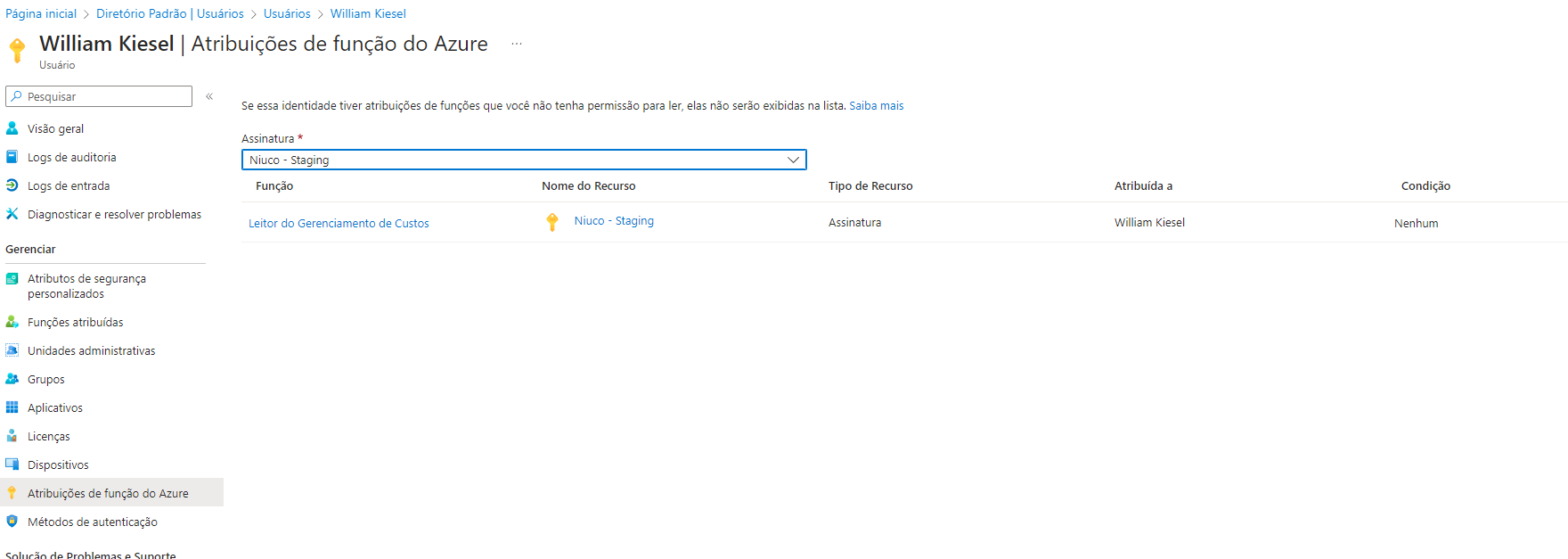
Task: Click the Condição column header
Action: pyautogui.click(x=1425, y=185)
